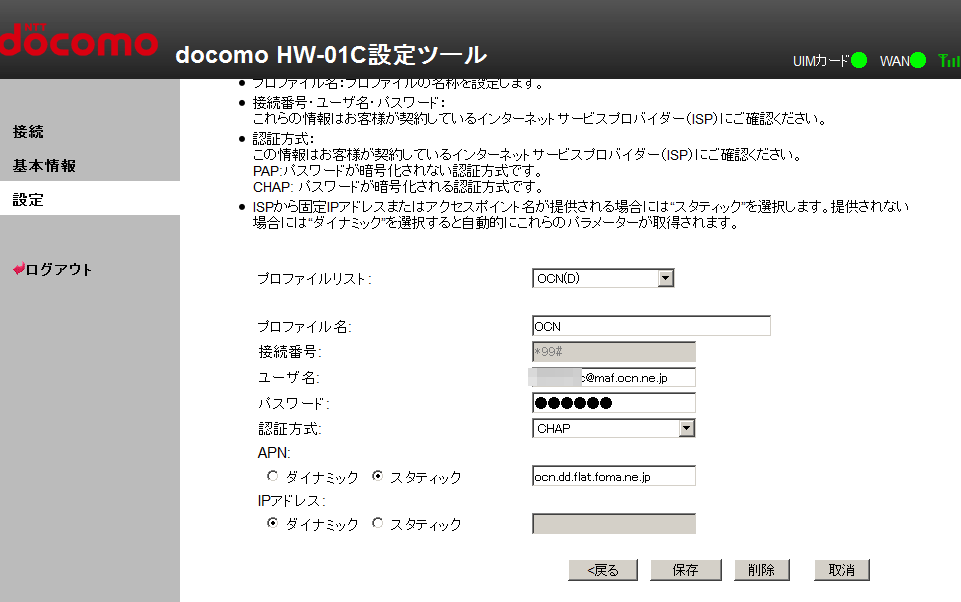This screenshot has width=961, height=602.
Task: Click the CHAP description line
Action: click(398, 186)
